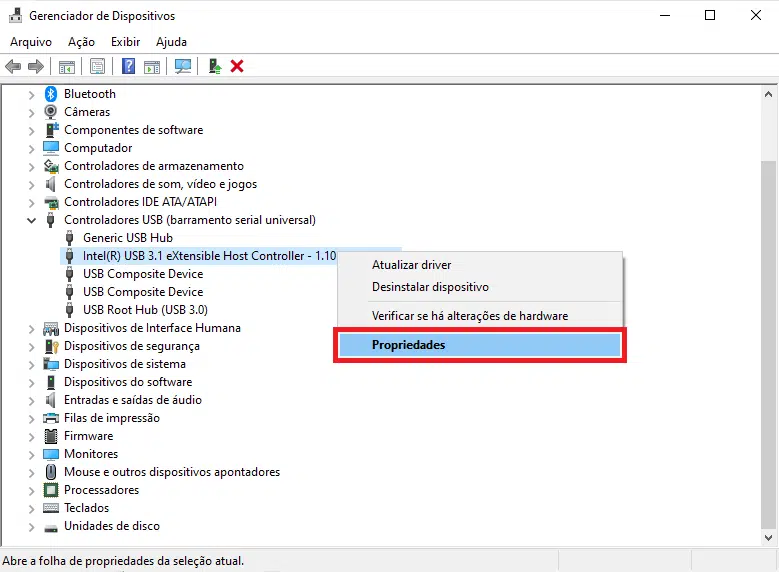Open the Exibir menu
Viewport: 779px width, 572px height.
pos(126,42)
